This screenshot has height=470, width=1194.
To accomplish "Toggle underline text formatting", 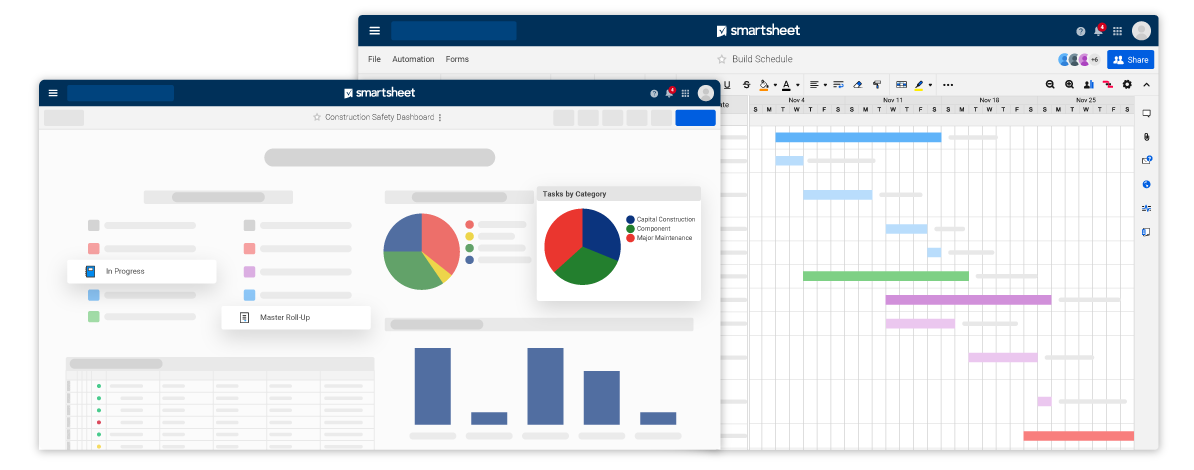I will [x=727, y=85].
